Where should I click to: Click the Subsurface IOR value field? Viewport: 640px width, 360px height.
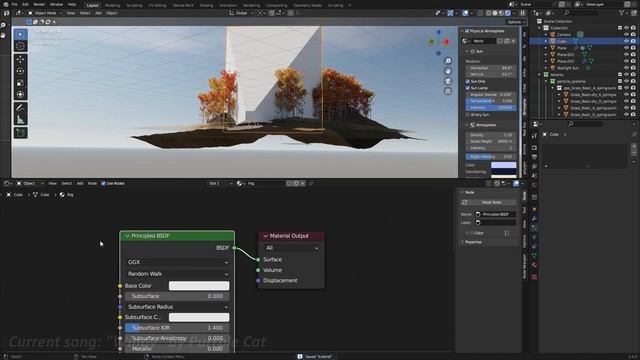tap(178, 328)
